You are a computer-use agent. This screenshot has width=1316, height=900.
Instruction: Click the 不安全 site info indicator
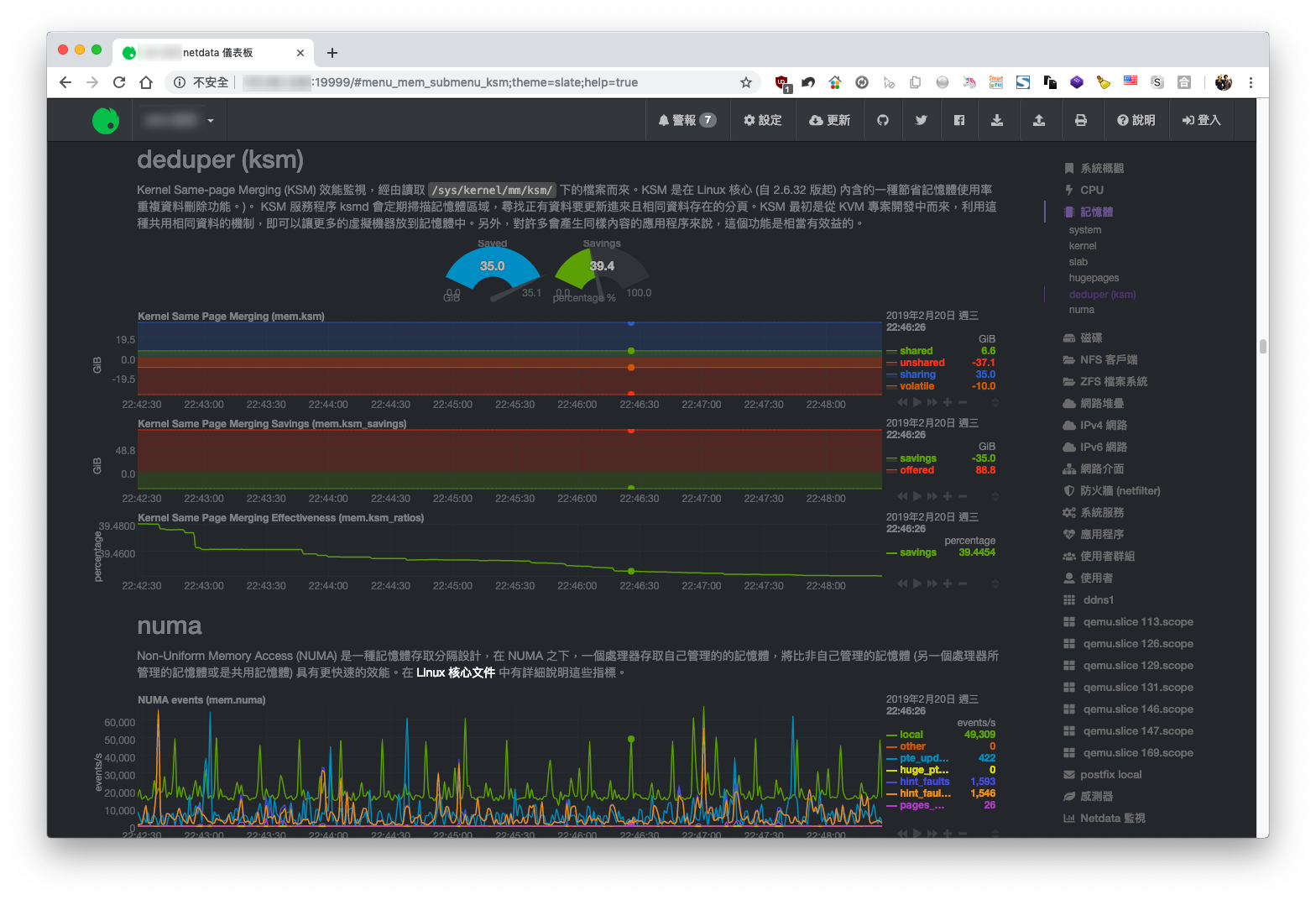(201, 82)
